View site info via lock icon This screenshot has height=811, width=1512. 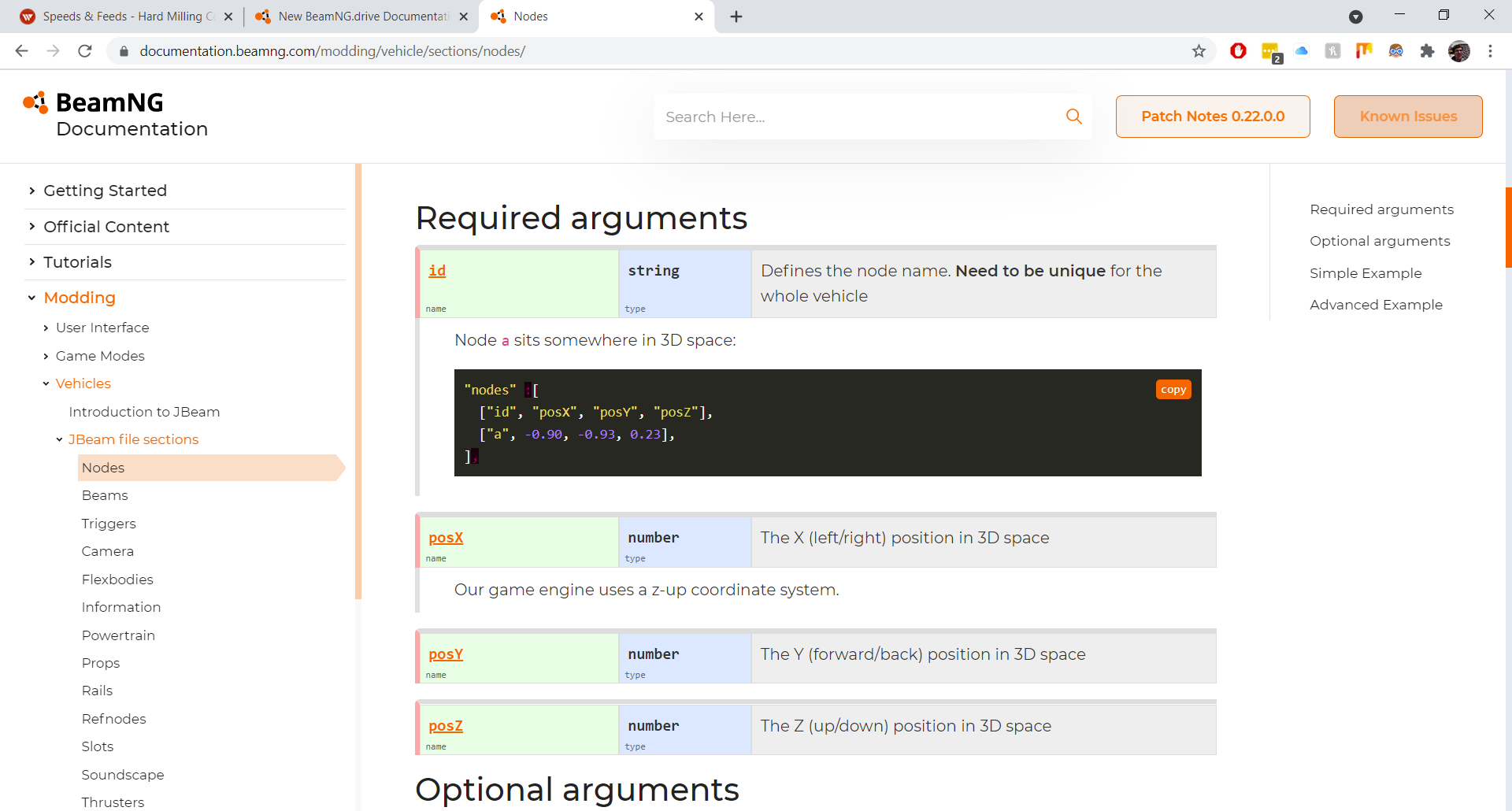click(124, 51)
